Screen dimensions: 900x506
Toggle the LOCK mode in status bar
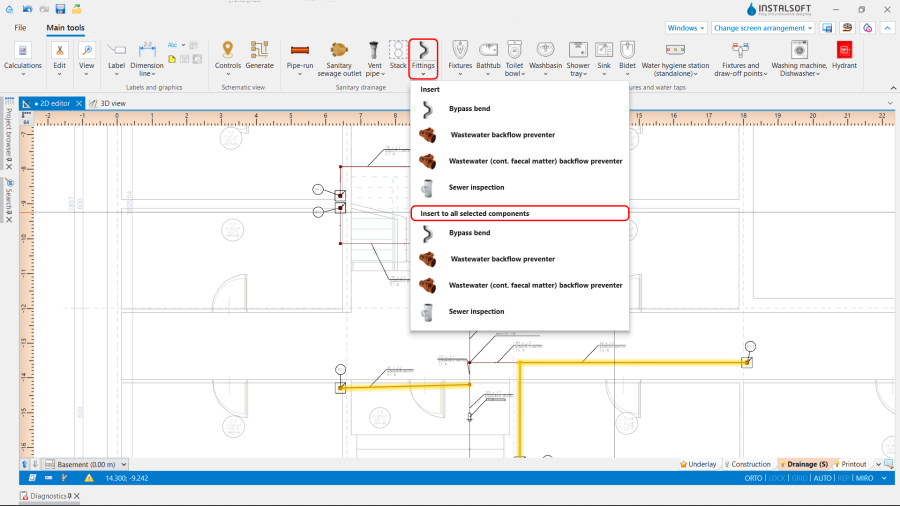(777, 478)
